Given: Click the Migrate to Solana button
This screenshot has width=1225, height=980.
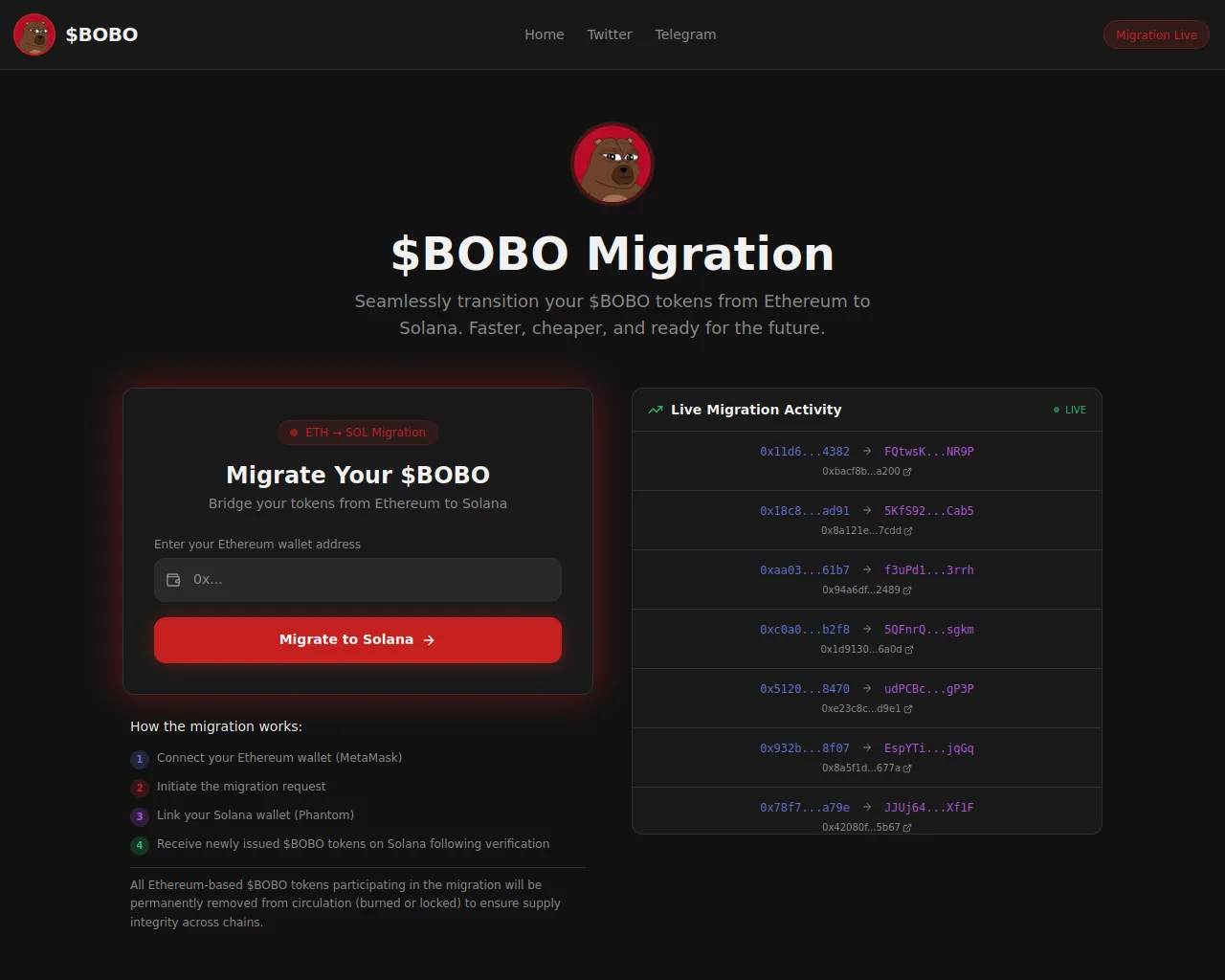Looking at the screenshot, I should pyautogui.click(x=358, y=640).
